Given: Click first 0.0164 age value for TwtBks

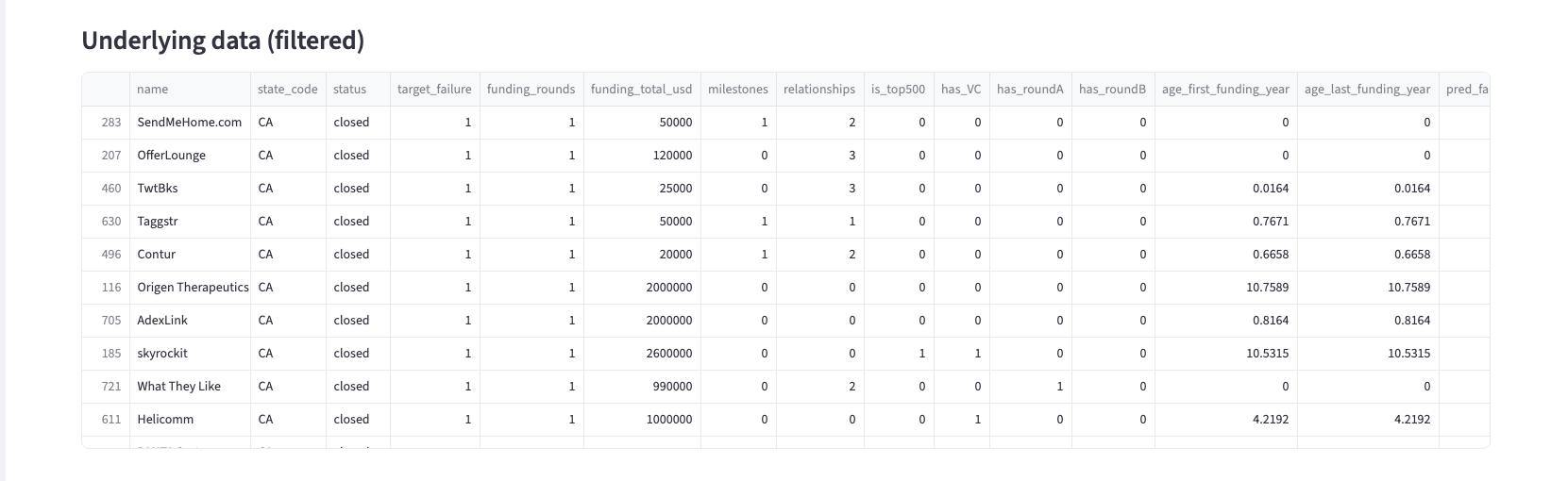Looking at the screenshot, I should click(x=1225, y=189).
